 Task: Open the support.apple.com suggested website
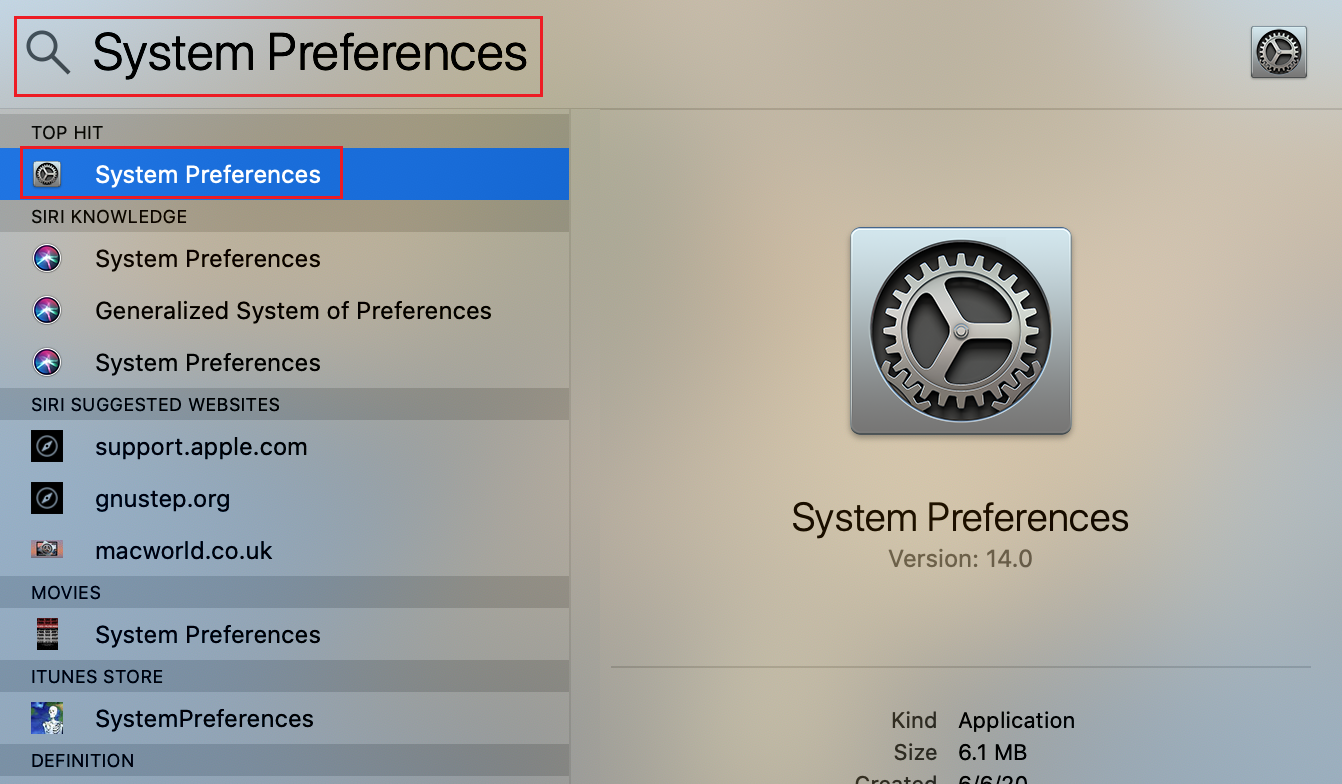click(x=284, y=446)
